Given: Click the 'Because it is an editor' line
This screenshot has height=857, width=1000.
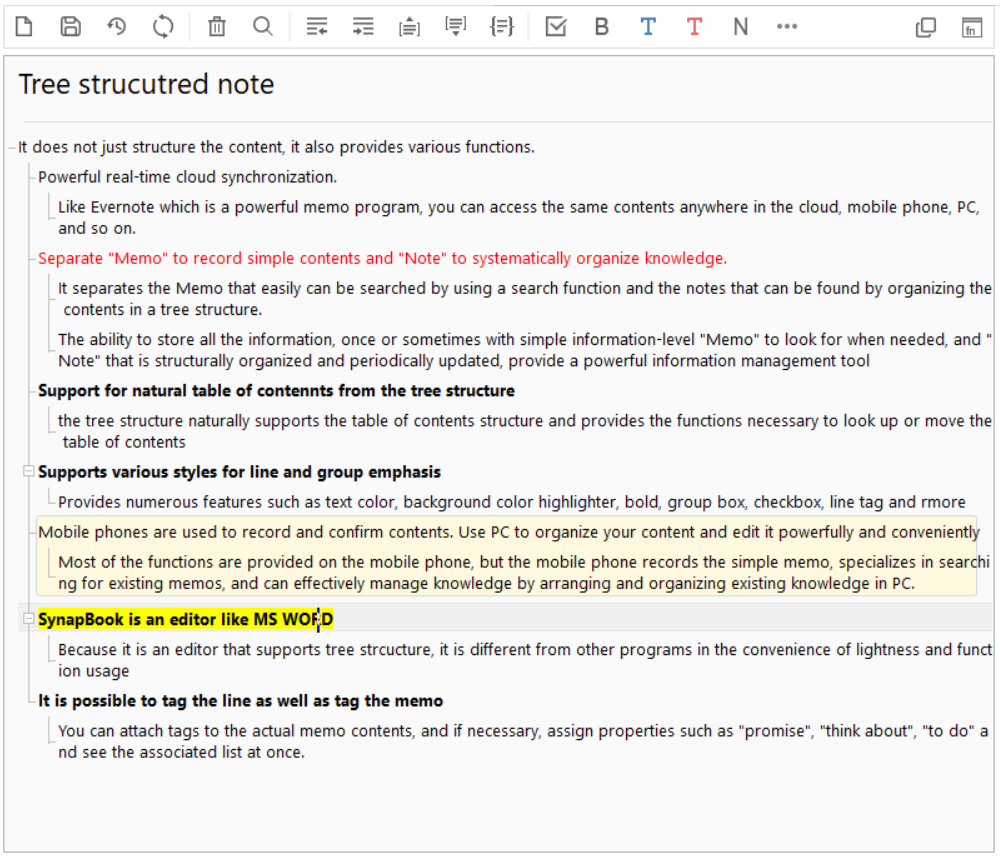Looking at the screenshot, I should [x=524, y=660].
